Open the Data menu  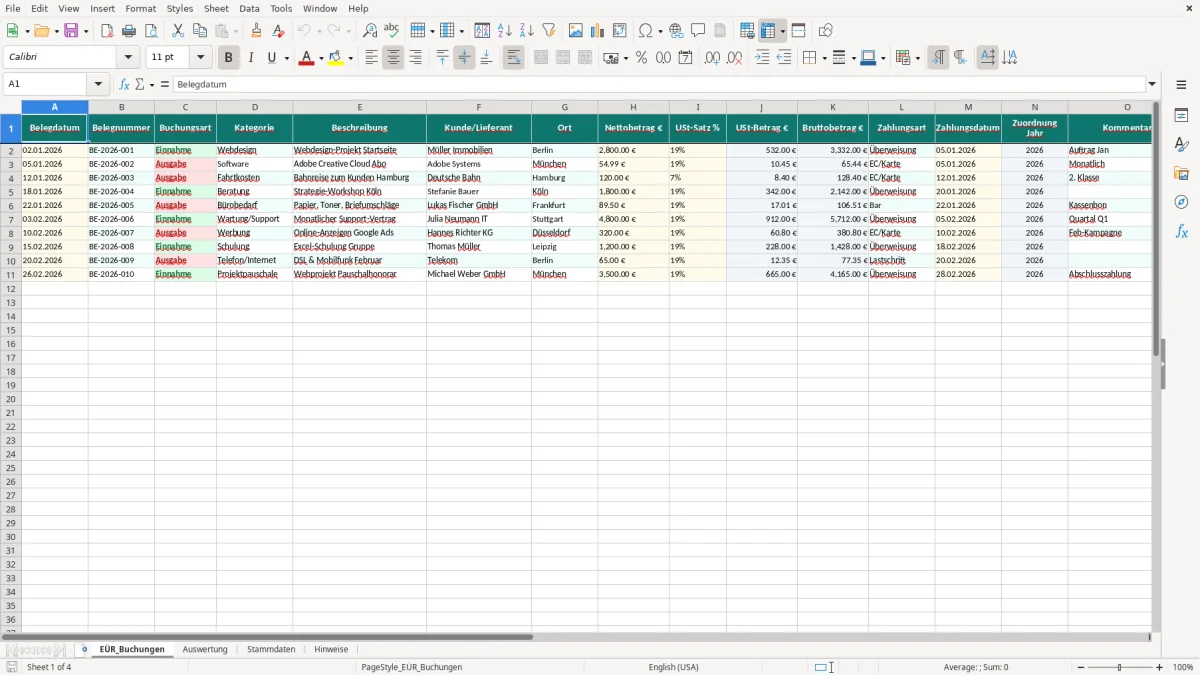point(249,8)
